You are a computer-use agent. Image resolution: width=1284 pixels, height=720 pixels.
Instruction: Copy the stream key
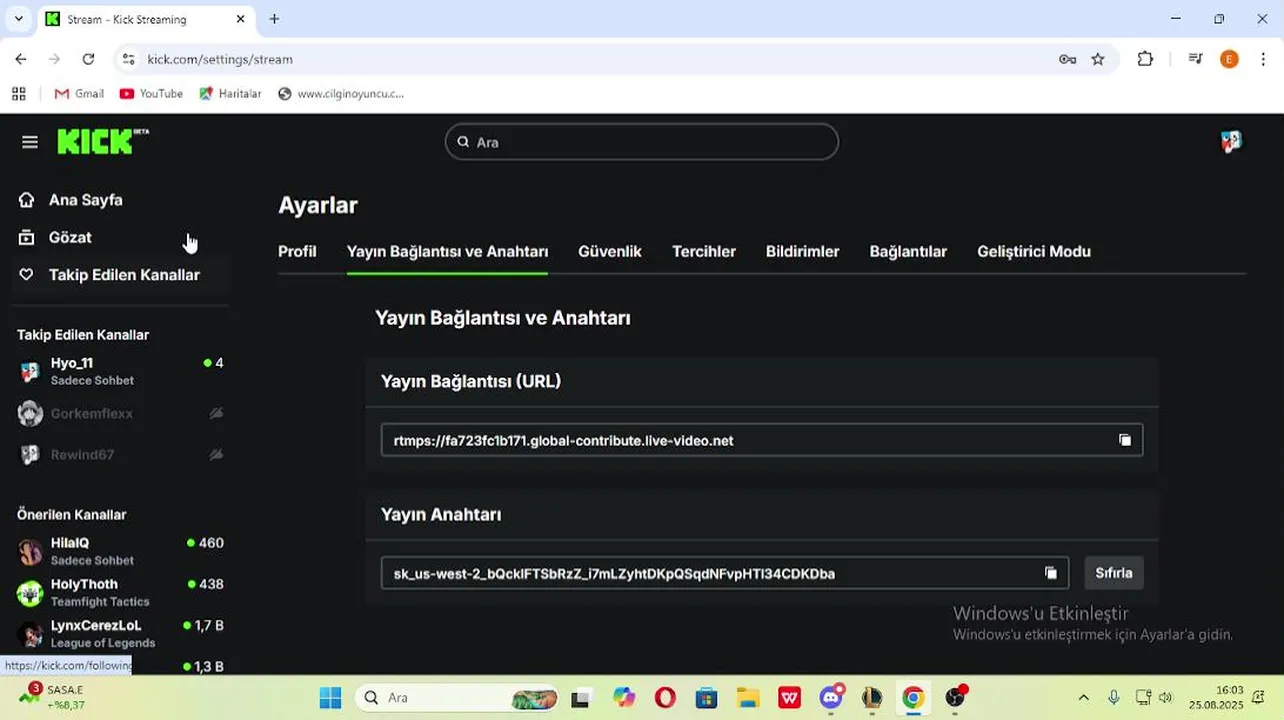[x=1051, y=573]
